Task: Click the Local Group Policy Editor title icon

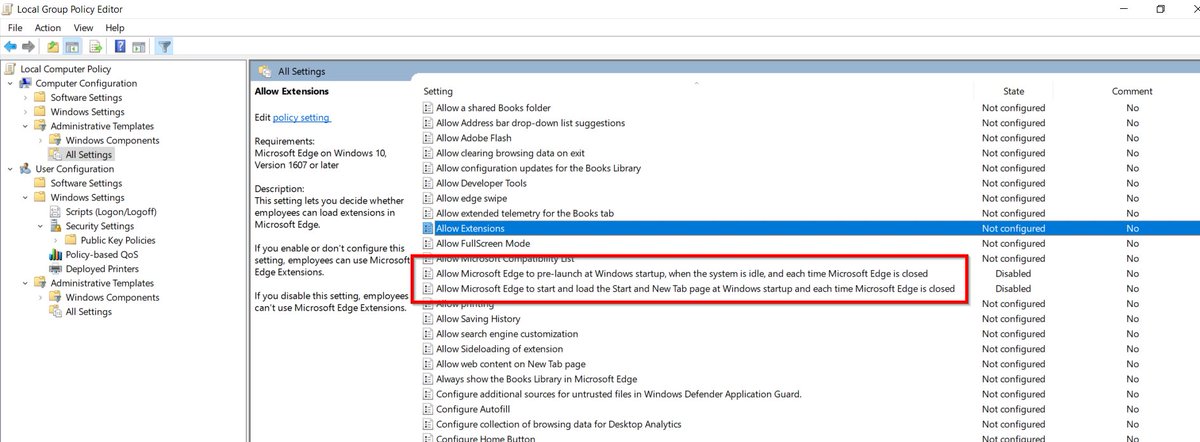Action: [9, 9]
